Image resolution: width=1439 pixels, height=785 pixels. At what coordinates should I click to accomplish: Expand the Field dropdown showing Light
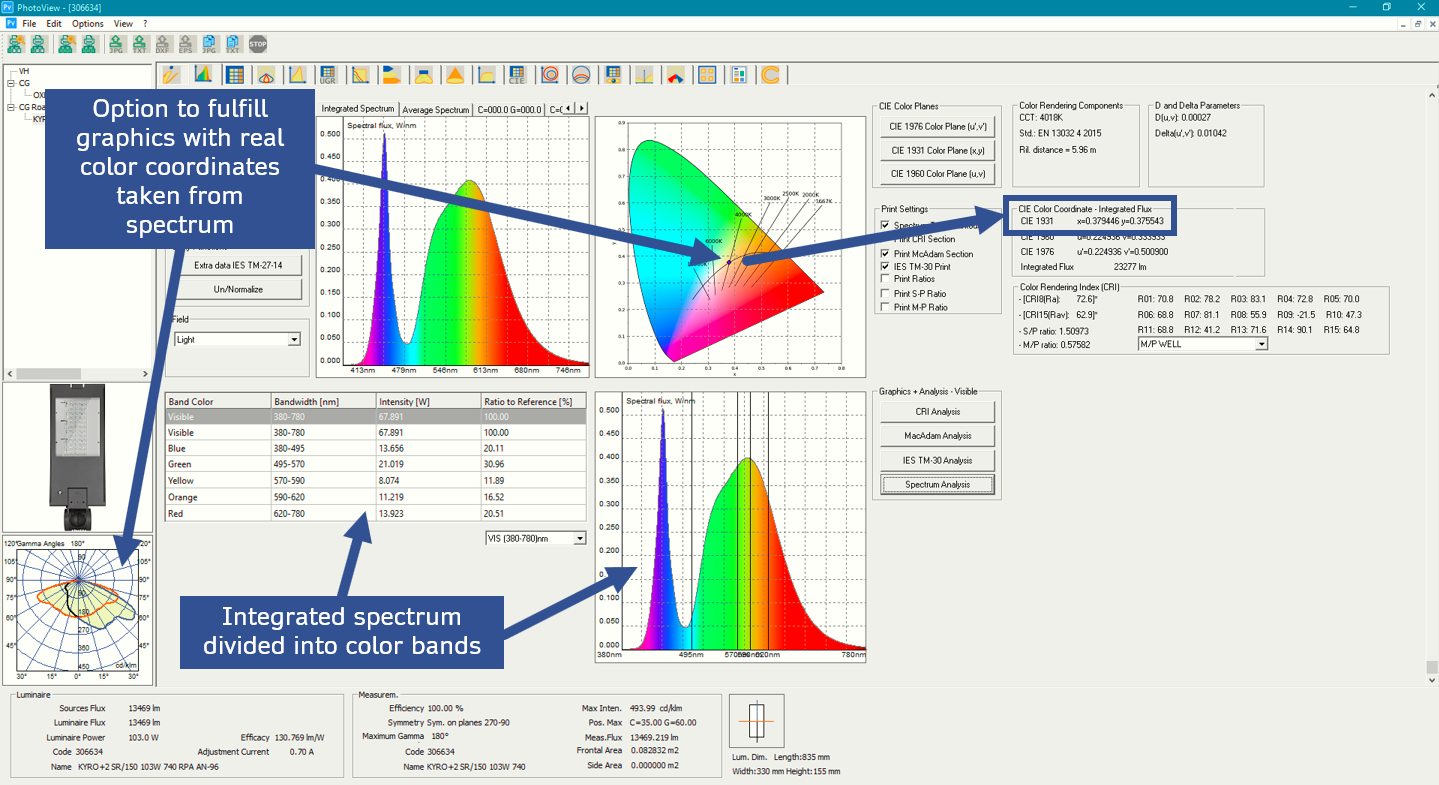[x=293, y=340]
